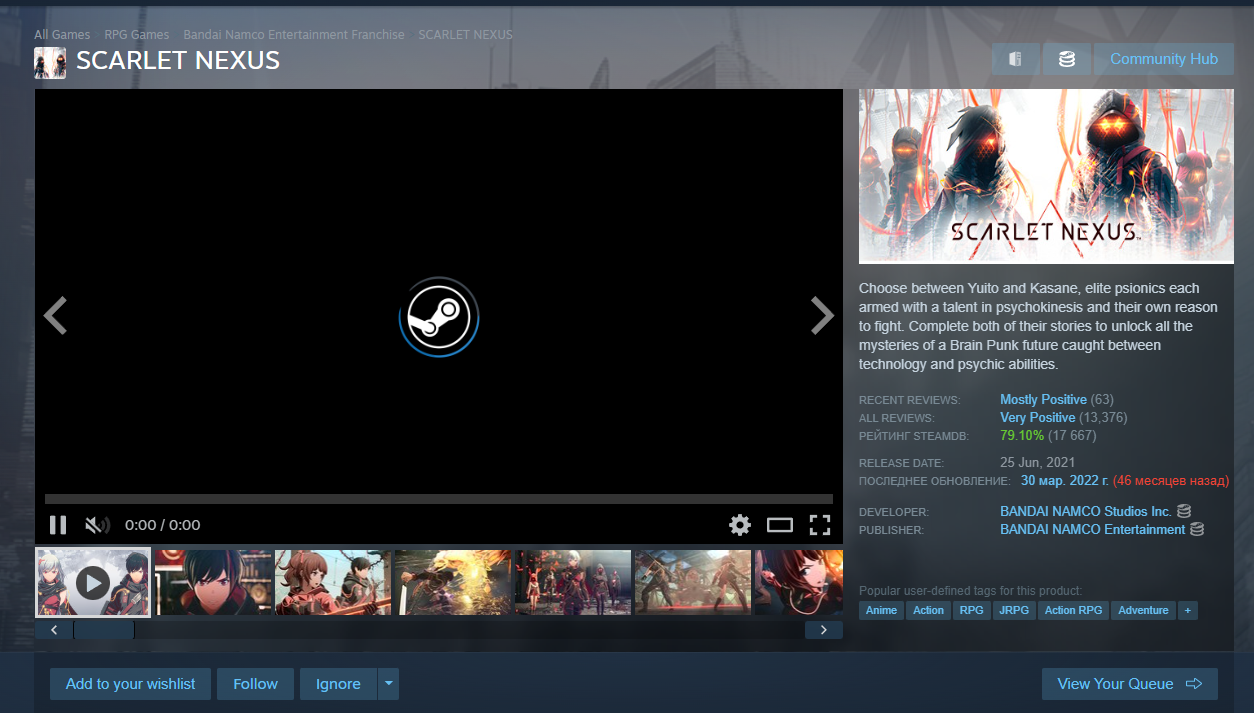Follow the game
The width and height of the screenshot is (1254, 713).
point(255,684)
